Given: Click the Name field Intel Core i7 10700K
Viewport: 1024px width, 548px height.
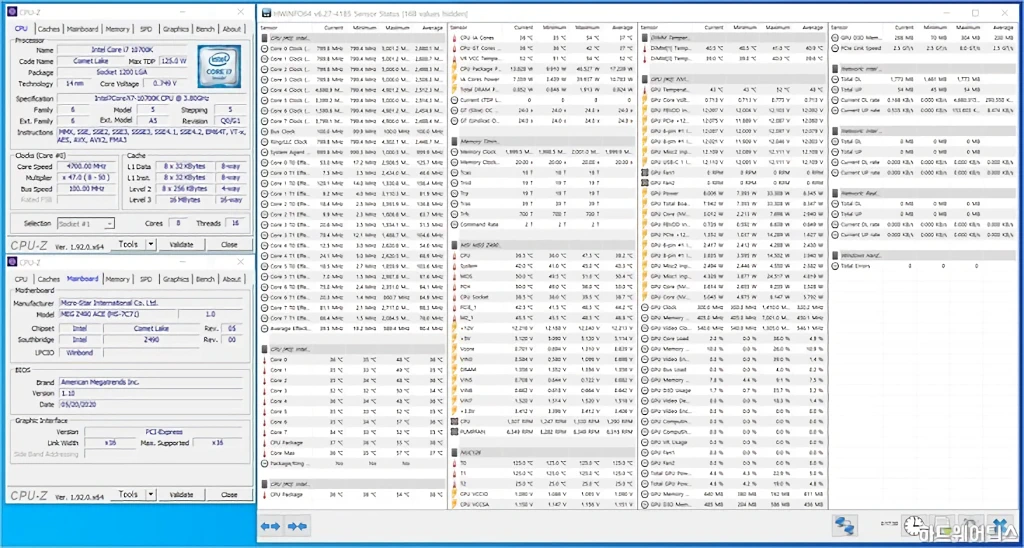Looking at the screenshot, I should (x=124, y=50).
